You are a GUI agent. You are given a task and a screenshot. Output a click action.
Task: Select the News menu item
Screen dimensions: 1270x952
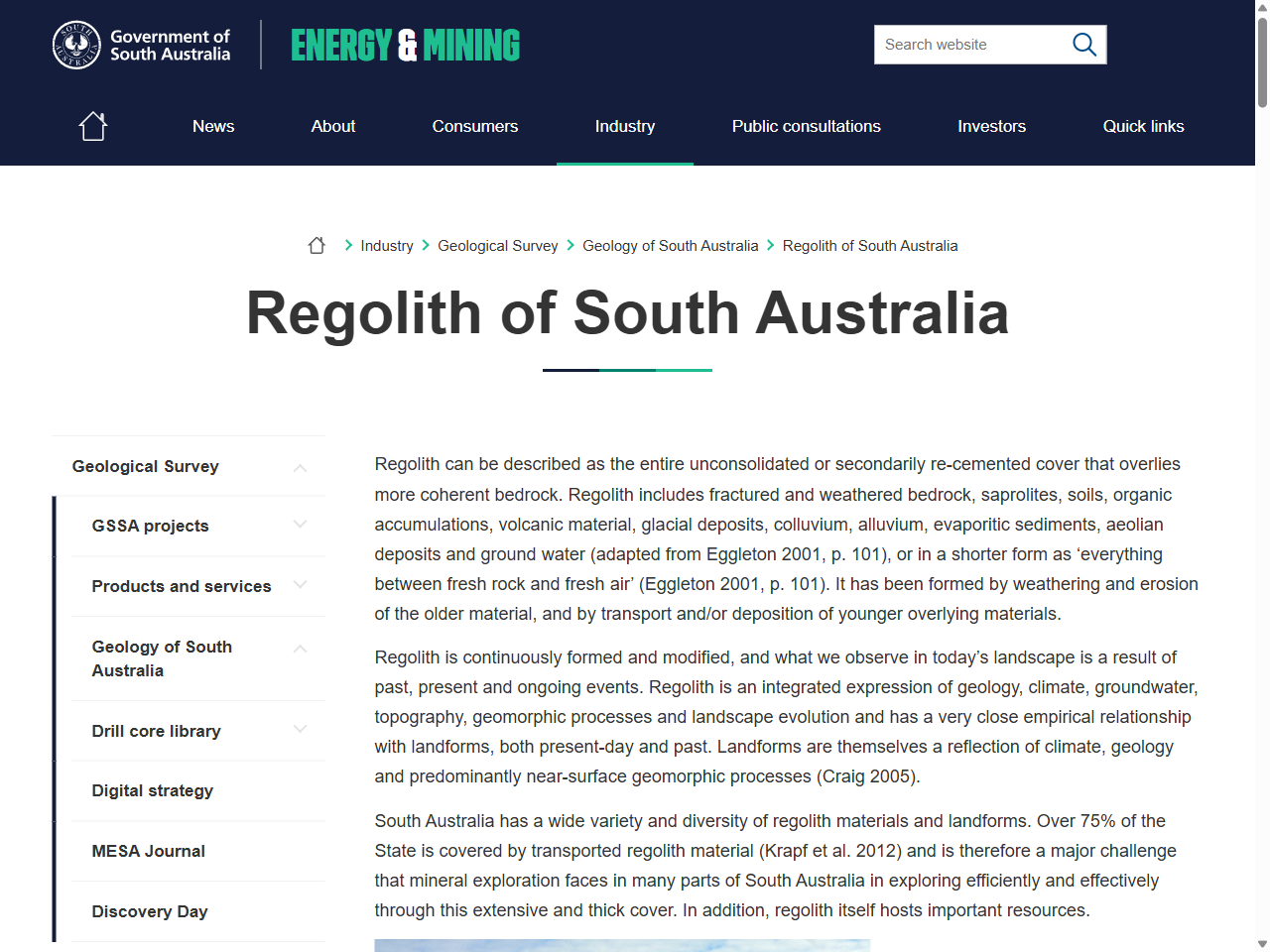point(213,126)
